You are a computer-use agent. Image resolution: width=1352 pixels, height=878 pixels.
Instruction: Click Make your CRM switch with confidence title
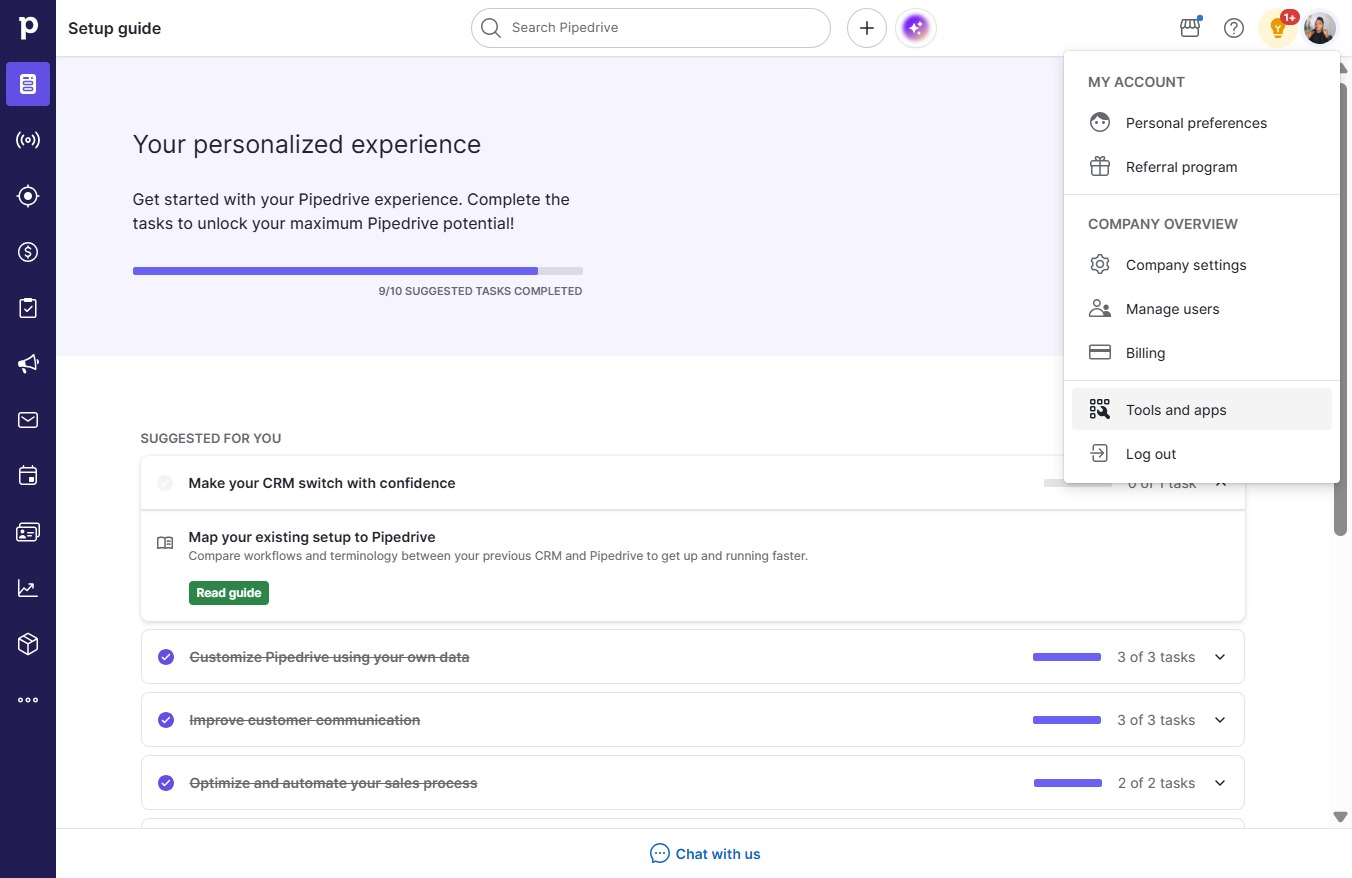322,483
